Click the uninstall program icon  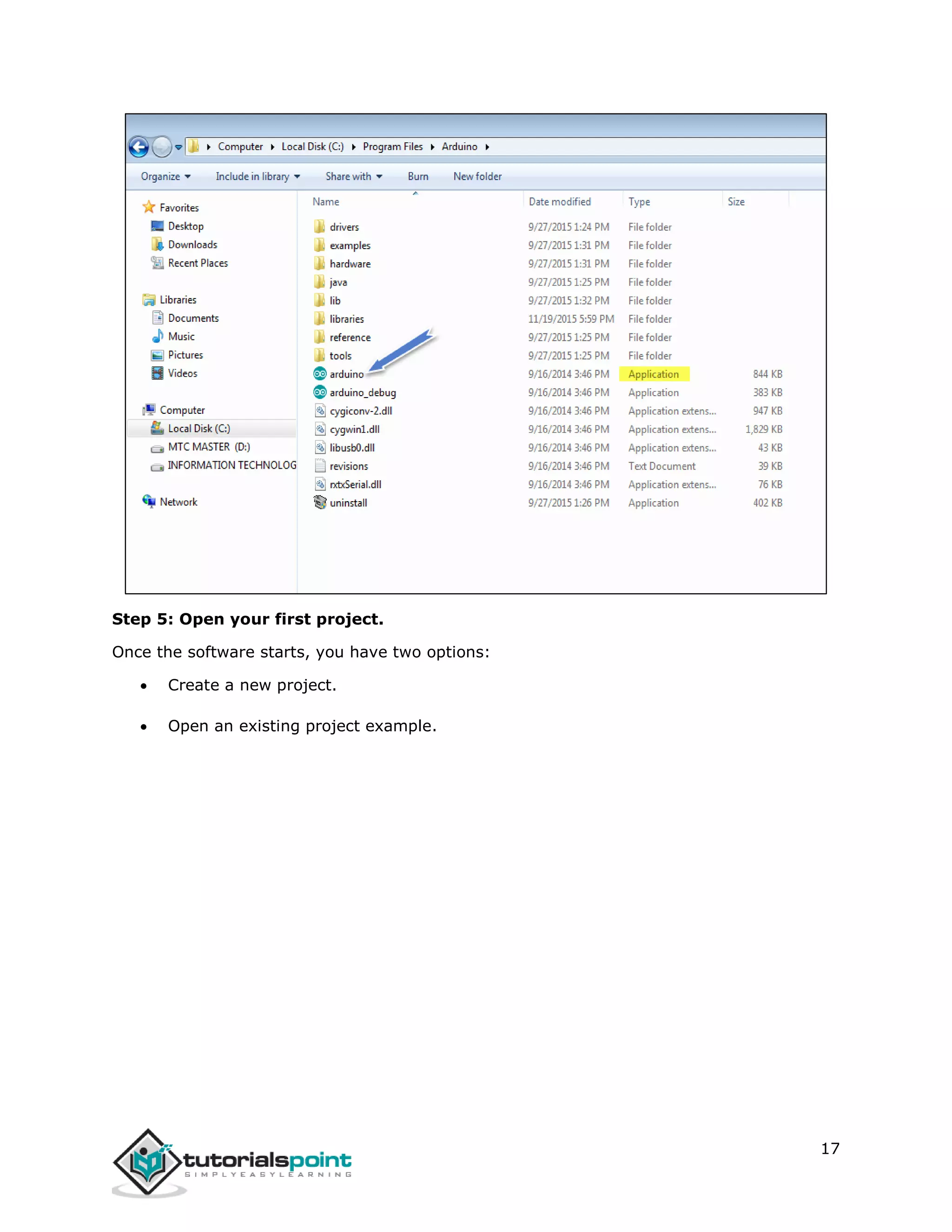[320, 503]
